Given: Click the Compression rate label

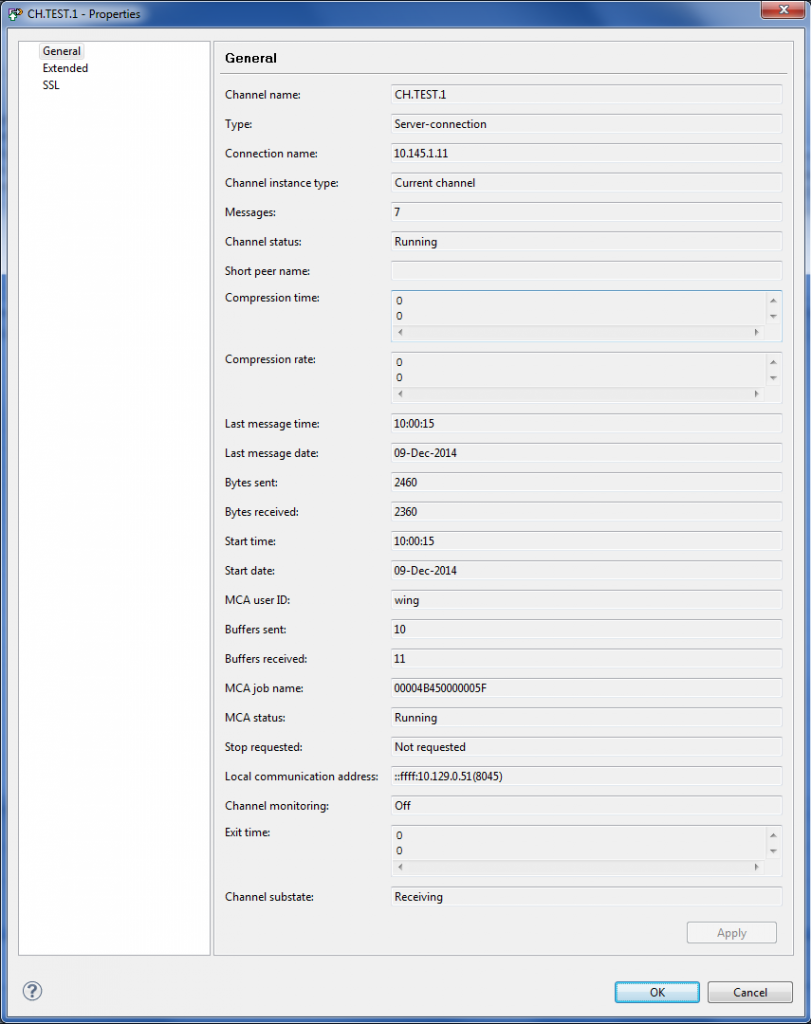Looking at the screenshot, I should tap(270, 359).
